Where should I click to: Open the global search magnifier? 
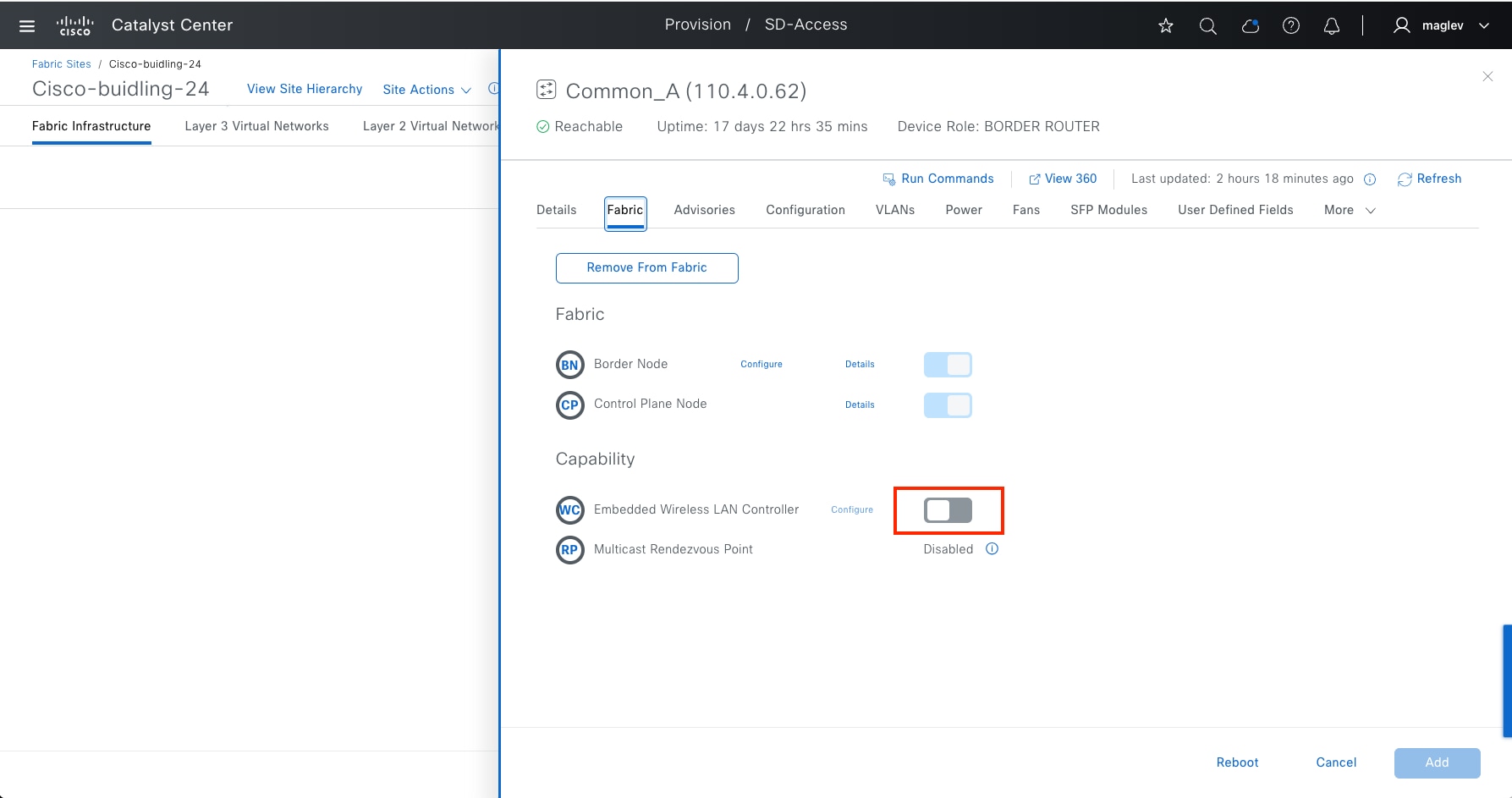[x=1208, y=26]
